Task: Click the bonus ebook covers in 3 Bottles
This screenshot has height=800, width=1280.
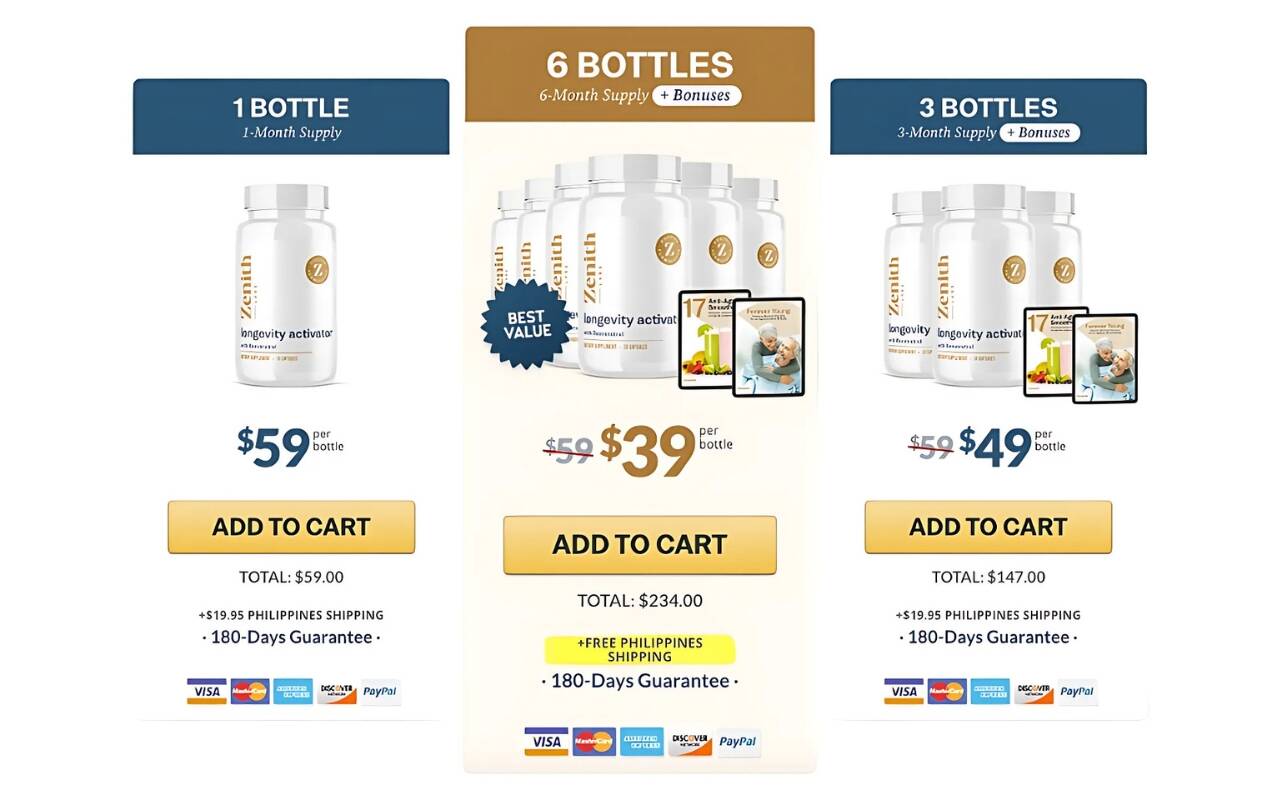Action: point(1080,355)
